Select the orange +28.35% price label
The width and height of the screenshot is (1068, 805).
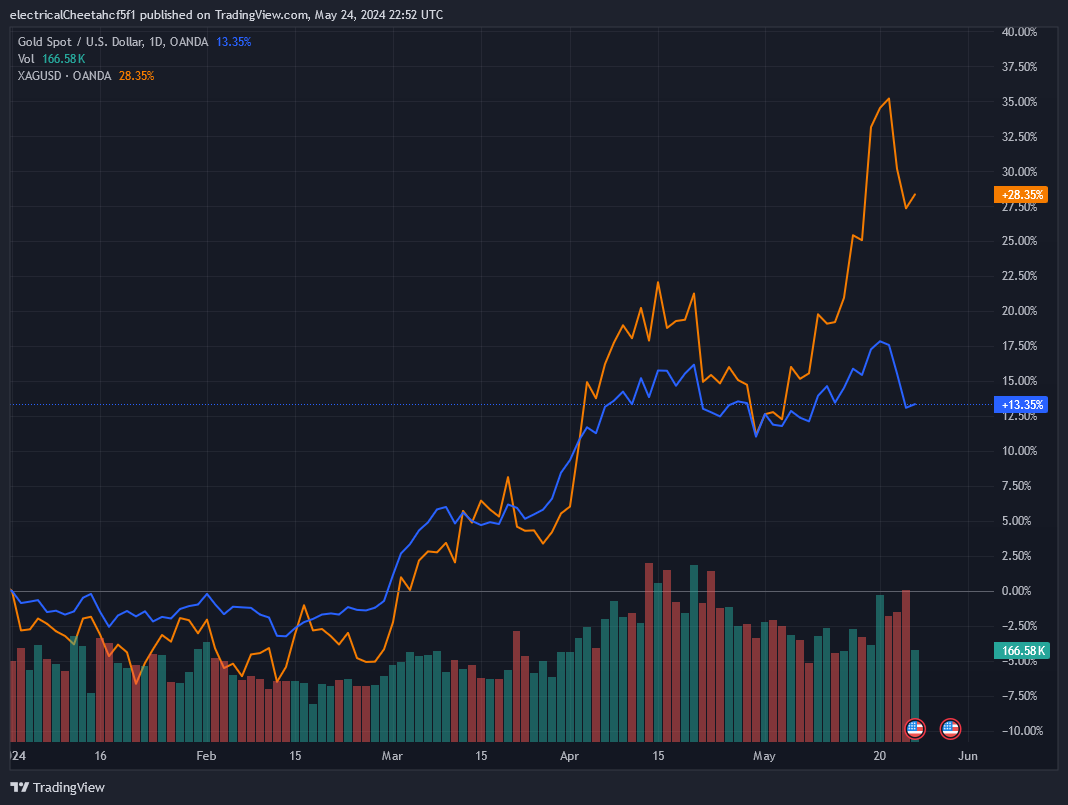point(1021,195)
